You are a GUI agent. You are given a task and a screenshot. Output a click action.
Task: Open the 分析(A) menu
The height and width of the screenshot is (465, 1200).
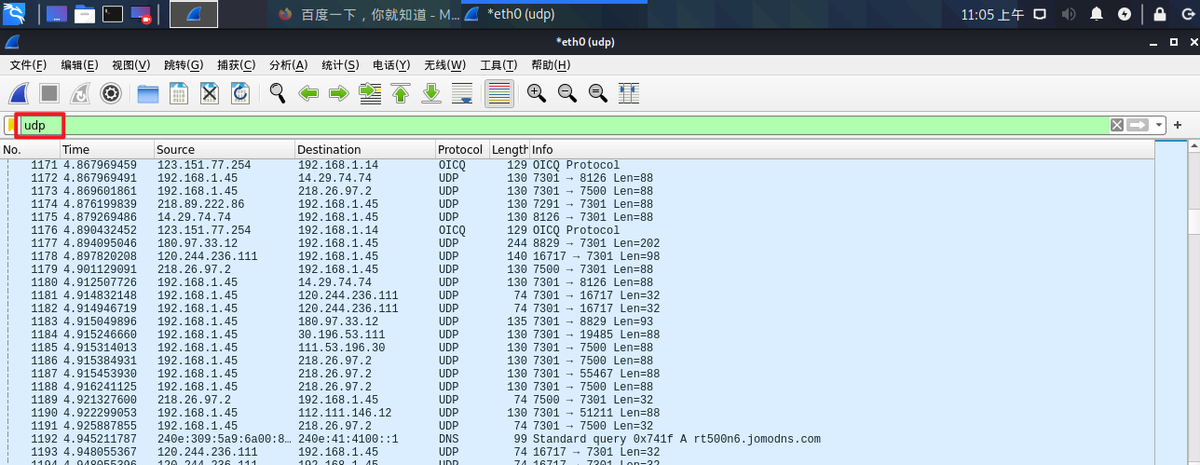288,65
